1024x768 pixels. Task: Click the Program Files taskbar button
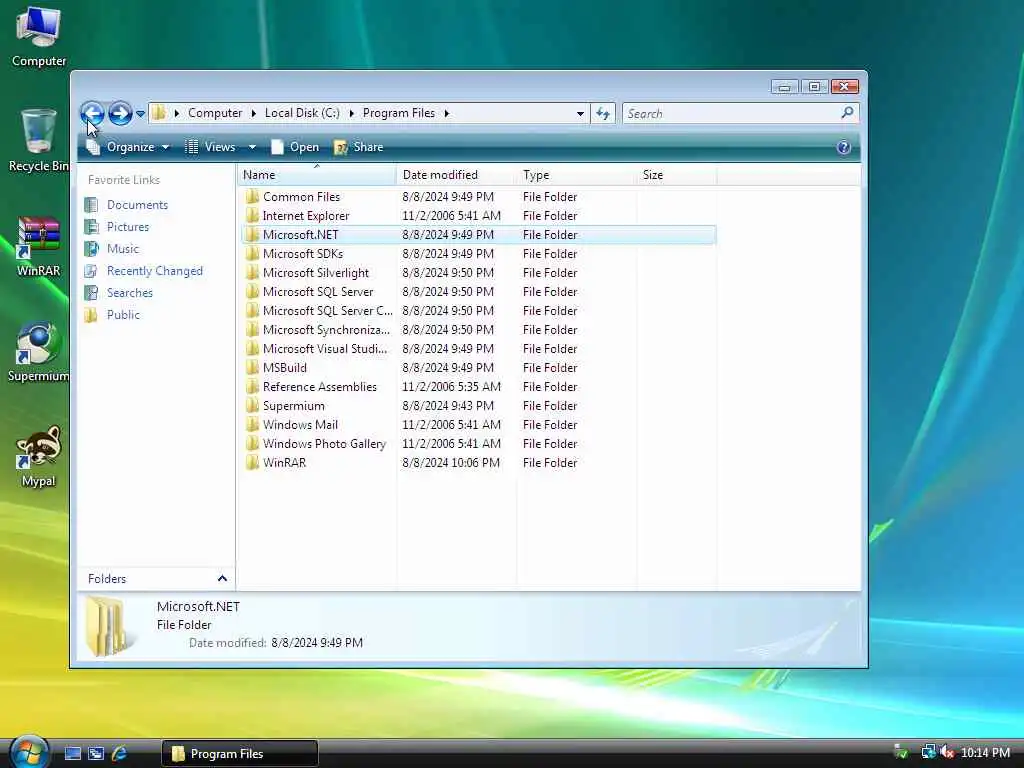(x=240, y=754)
